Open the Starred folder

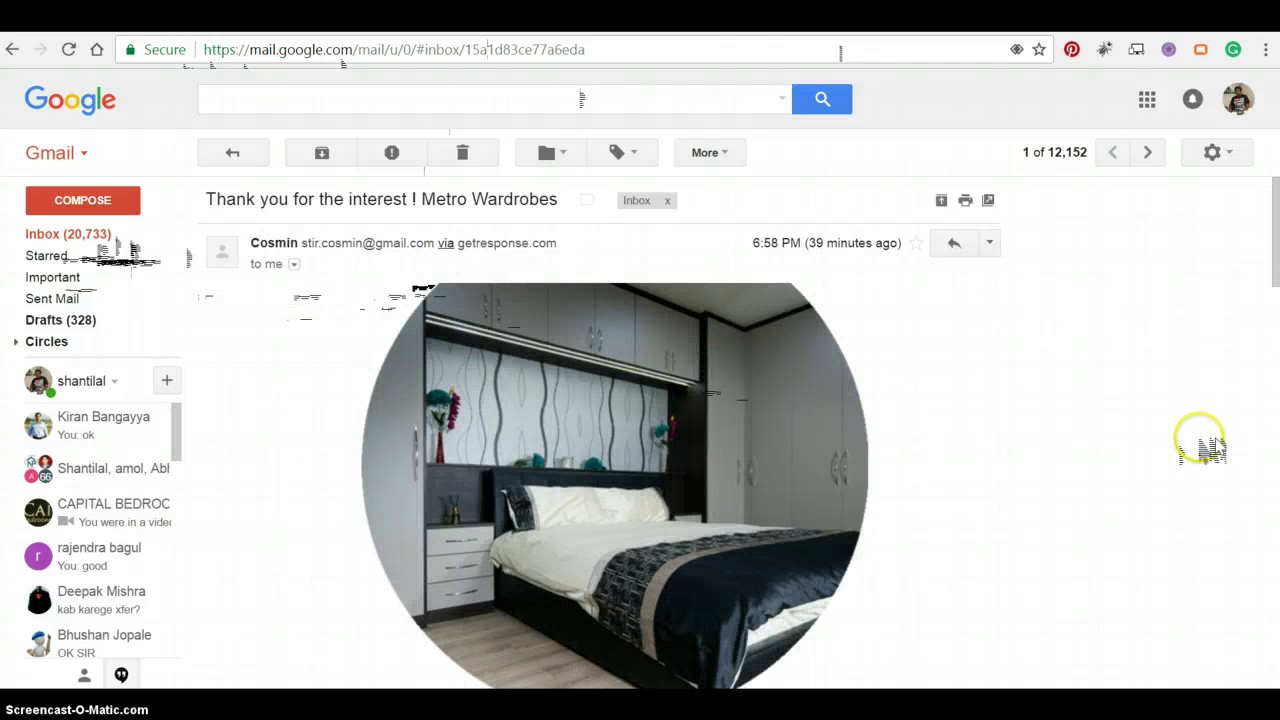46,256
